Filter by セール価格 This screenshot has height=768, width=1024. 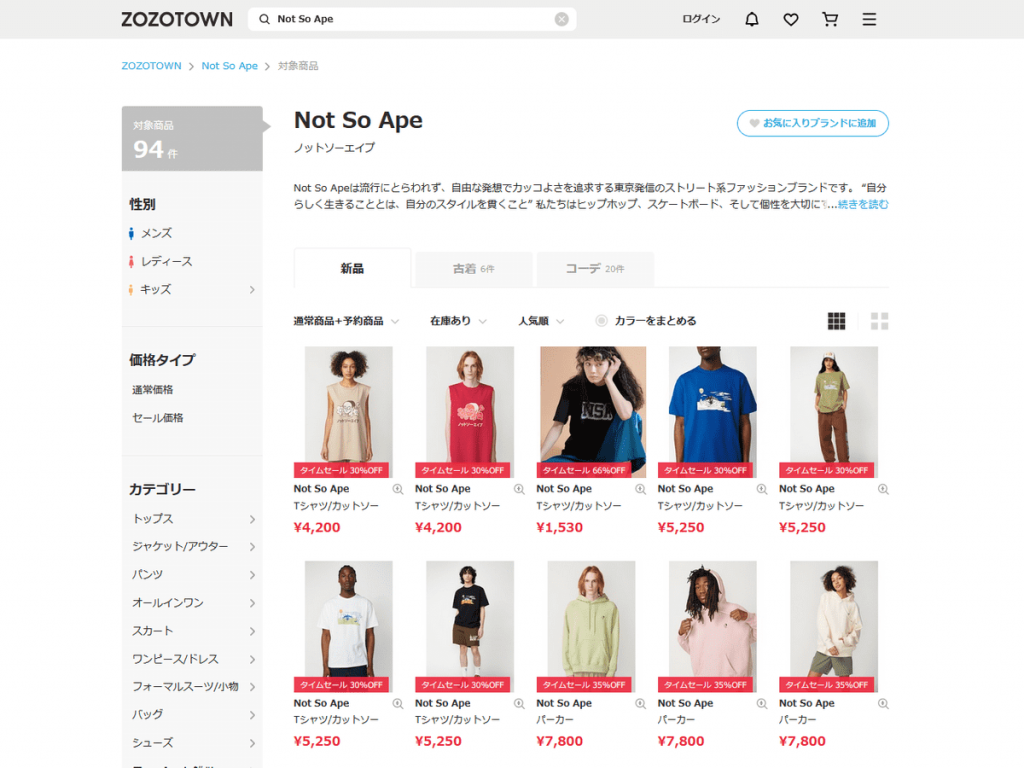coord(157,418)
